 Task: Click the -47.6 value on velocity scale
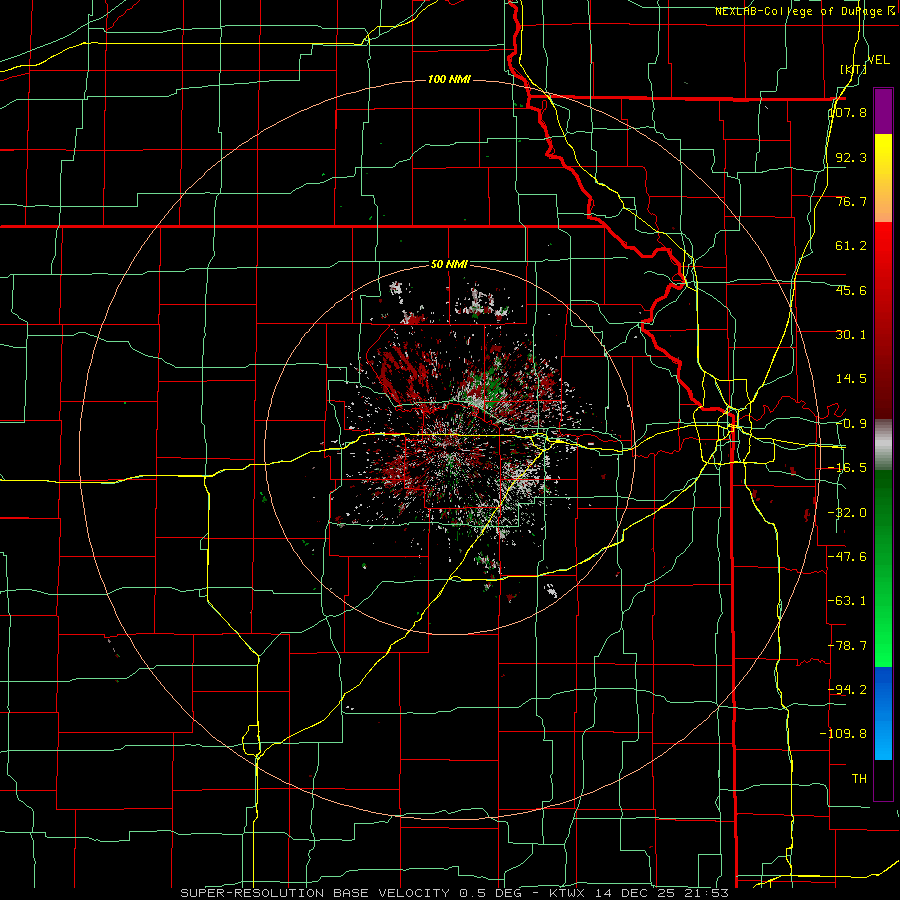click(848, 557)
